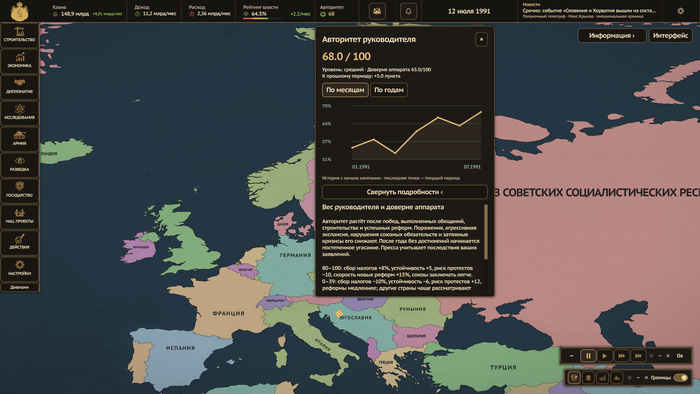Select the second map mode icon
700x394 pixels.
tap(588, 377)
